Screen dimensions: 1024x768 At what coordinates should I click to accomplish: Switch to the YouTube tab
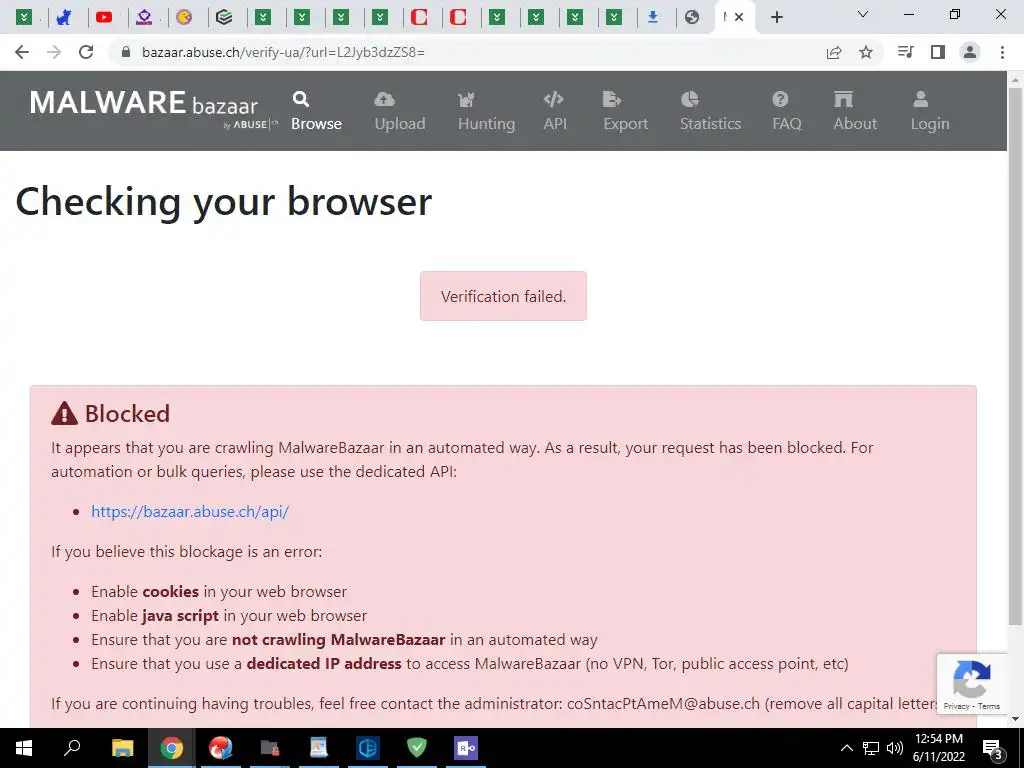point(103,17)
